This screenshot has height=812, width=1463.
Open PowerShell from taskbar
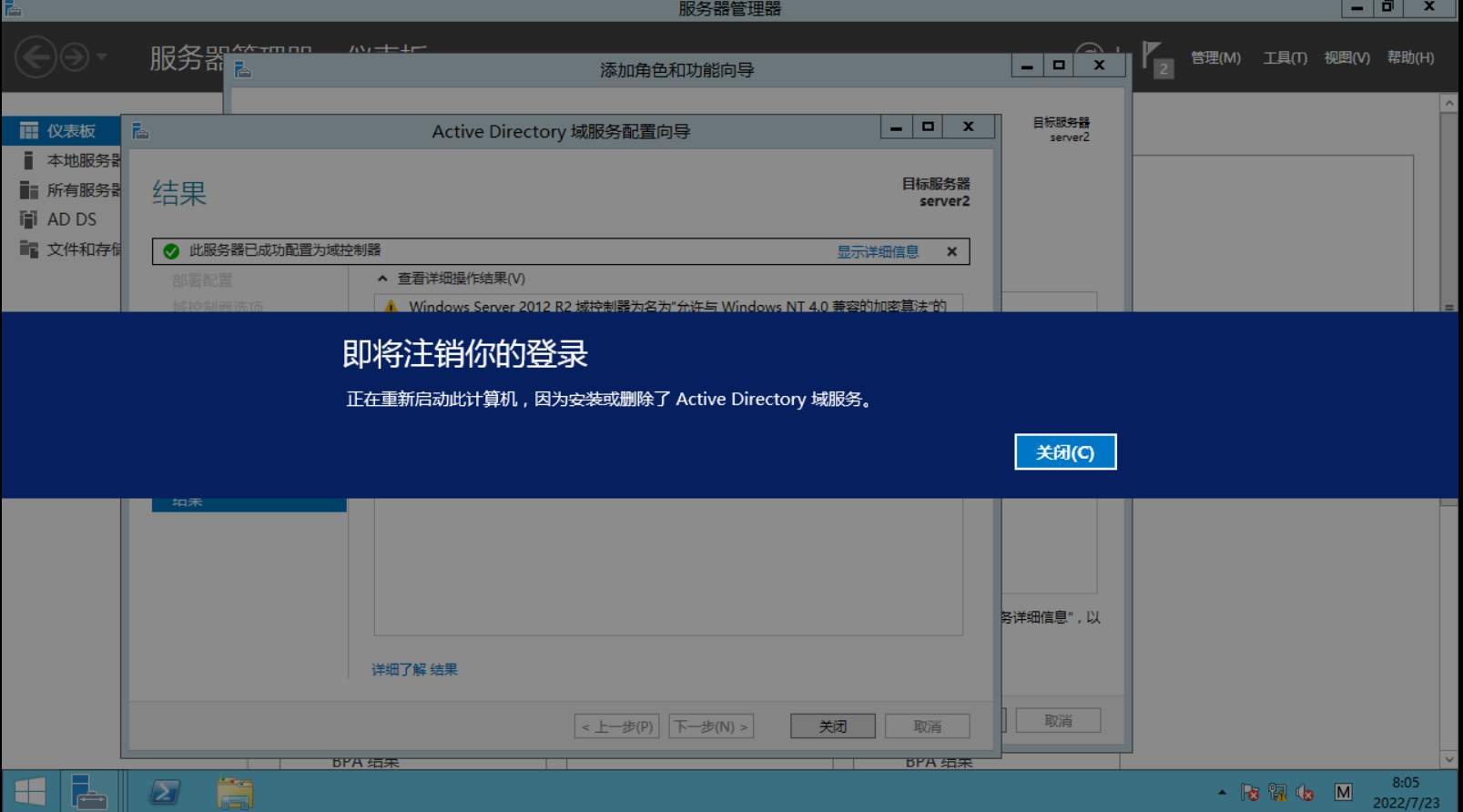pyautogui.click(x=165, y=792)
